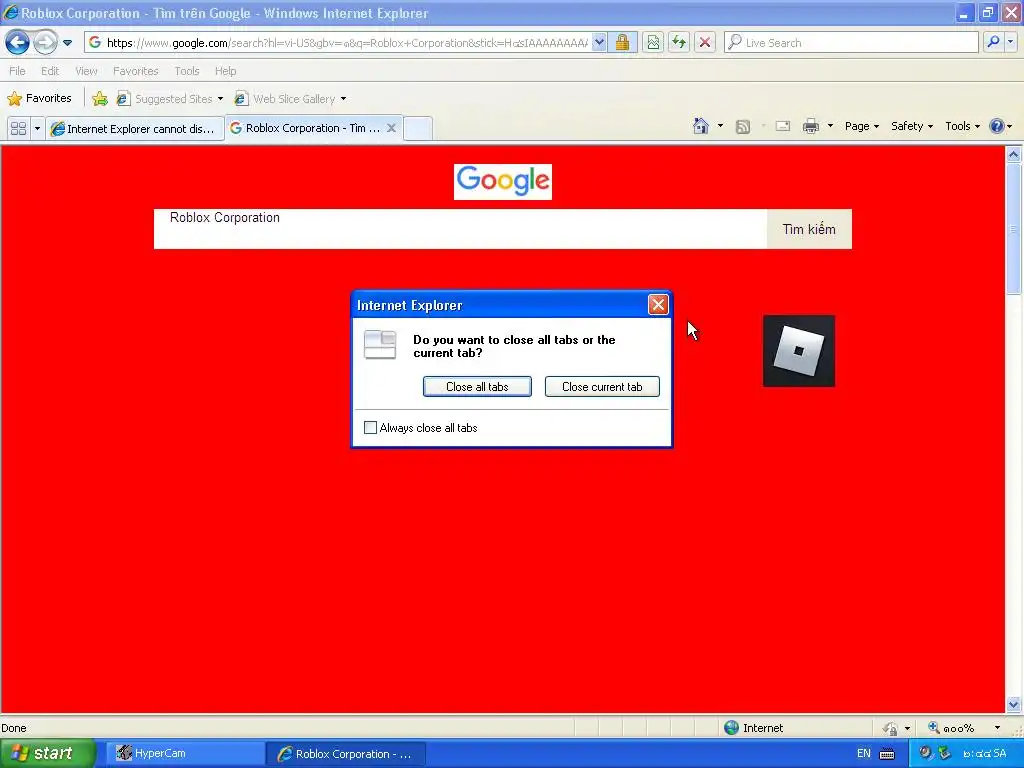Choose Close current tab in dialog

pos(602,387)
